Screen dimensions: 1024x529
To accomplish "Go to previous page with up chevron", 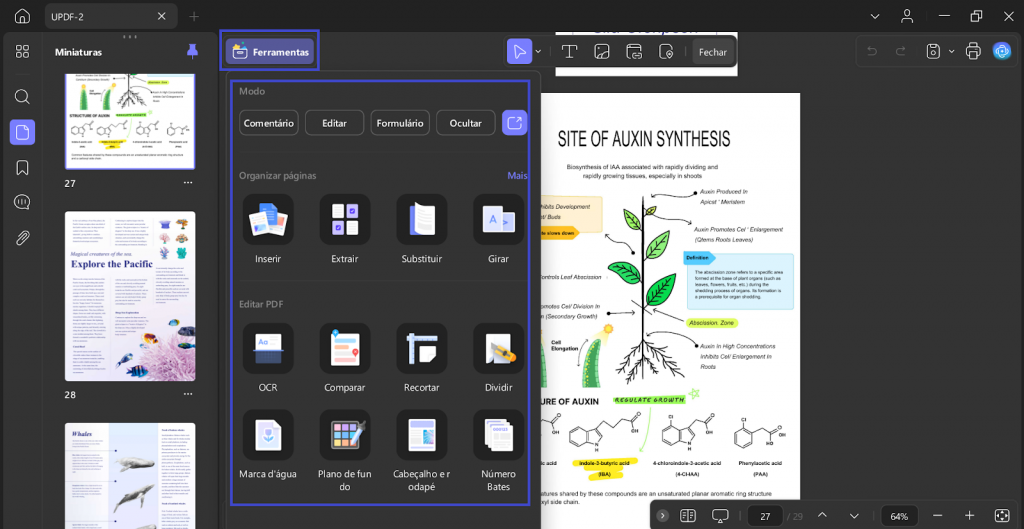I will pyautogui.click(x=822, y=516).
